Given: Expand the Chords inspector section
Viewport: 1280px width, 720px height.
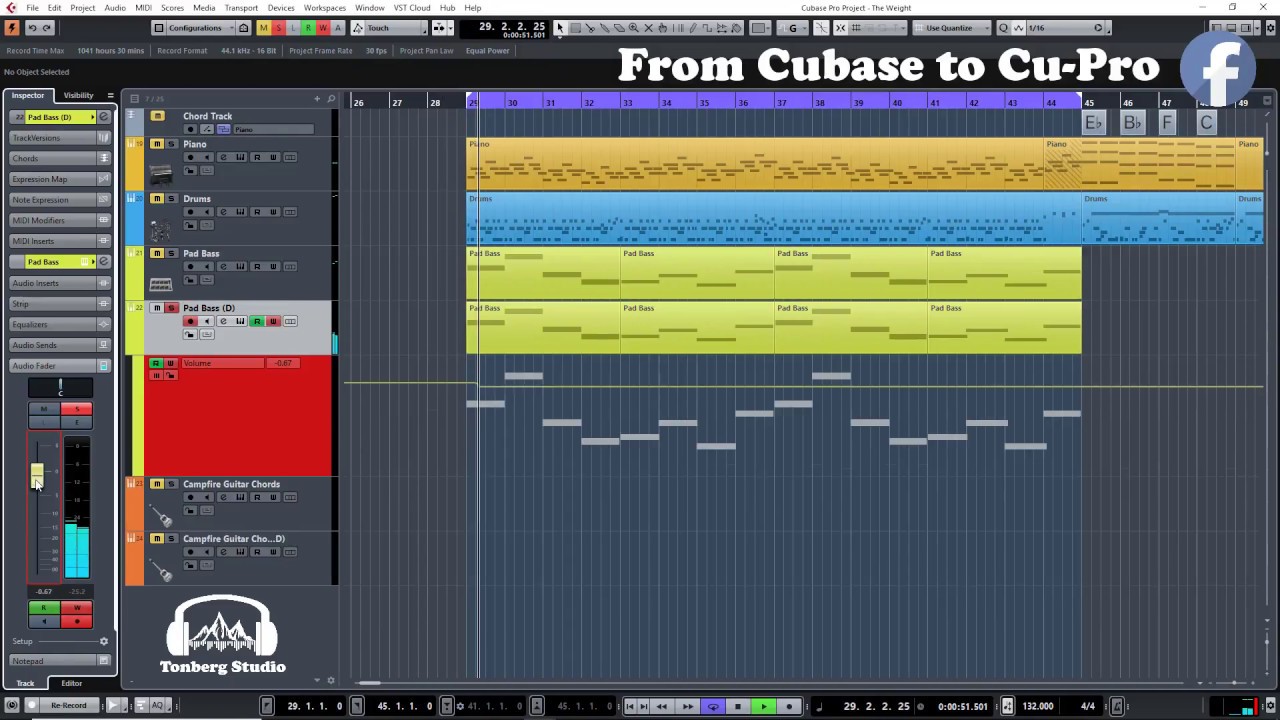Looking at the screenshot, I should [60, 158].
